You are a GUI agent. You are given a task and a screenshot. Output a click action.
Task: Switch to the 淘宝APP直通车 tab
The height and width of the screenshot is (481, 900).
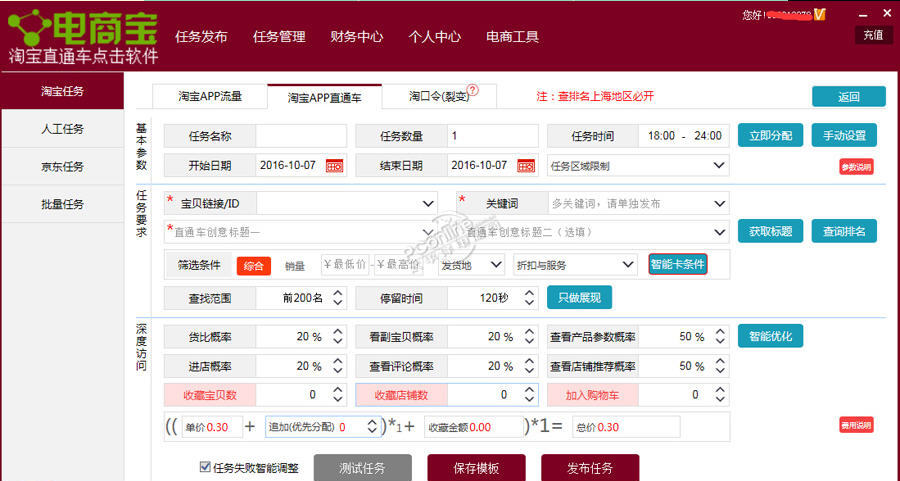tap(324, 97)
